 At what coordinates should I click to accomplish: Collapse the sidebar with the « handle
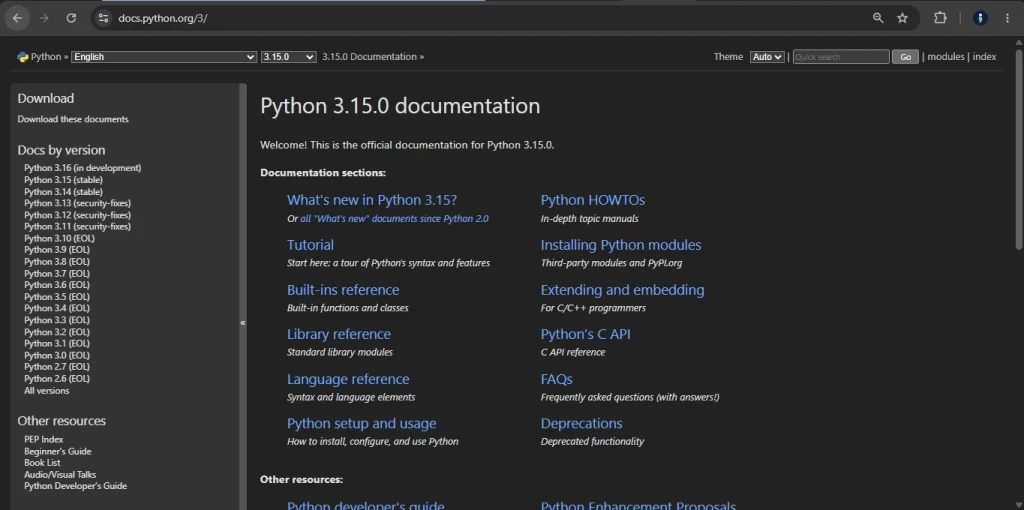[243, 323]
